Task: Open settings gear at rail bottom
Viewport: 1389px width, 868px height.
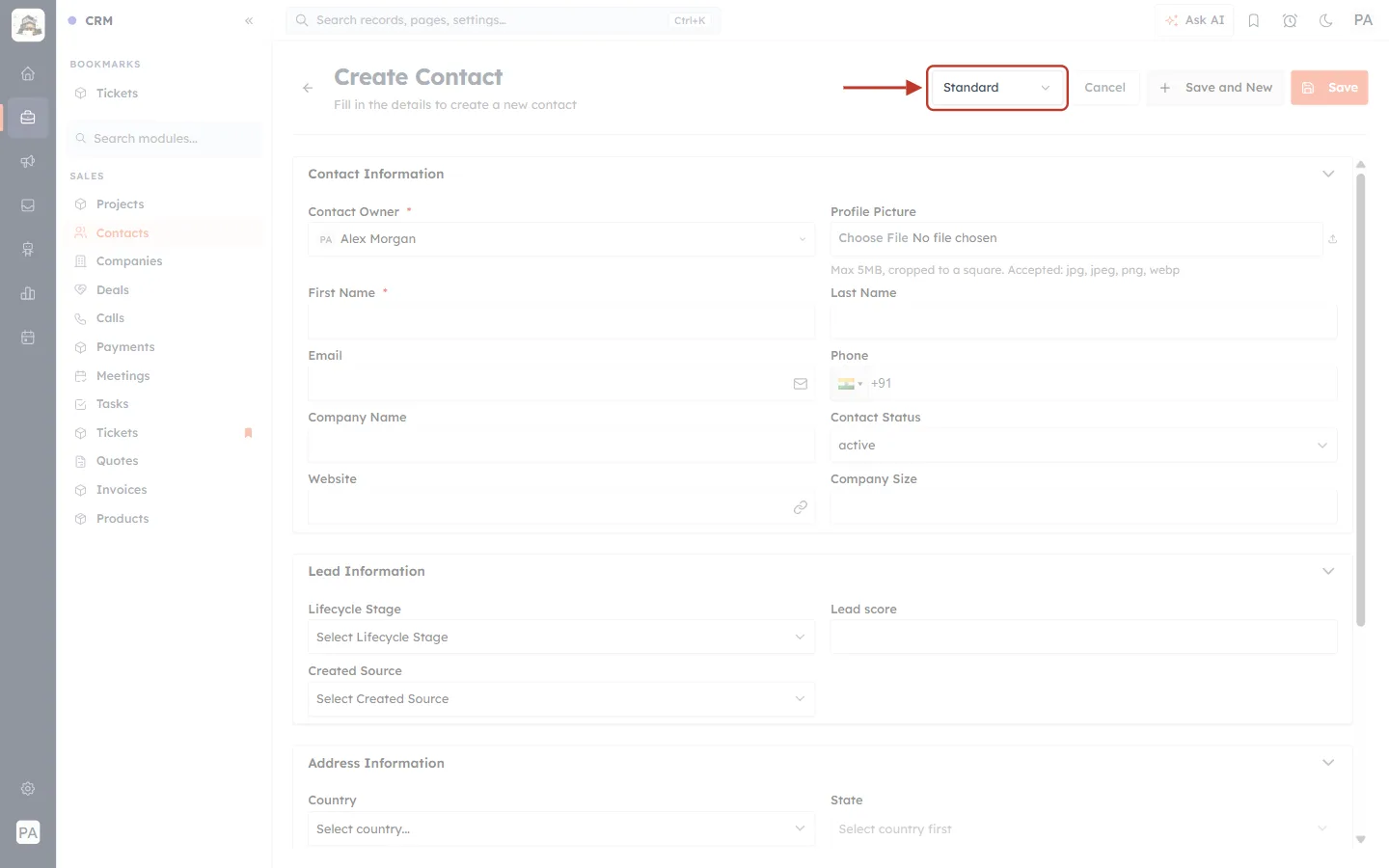Action: pos(28,789)
